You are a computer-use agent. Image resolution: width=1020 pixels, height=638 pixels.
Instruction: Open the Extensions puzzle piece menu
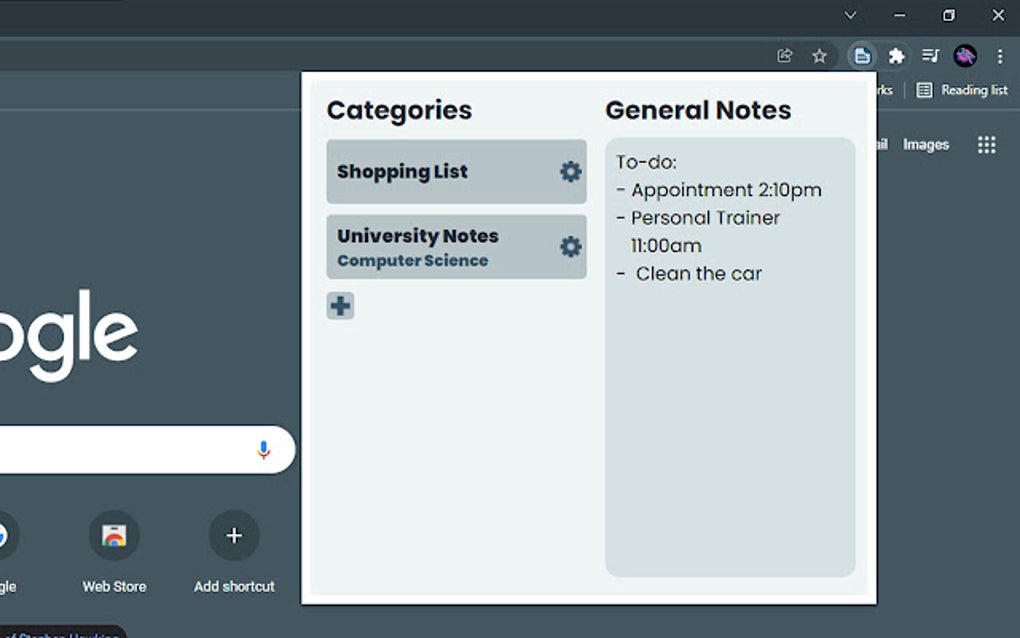[896, 56]
